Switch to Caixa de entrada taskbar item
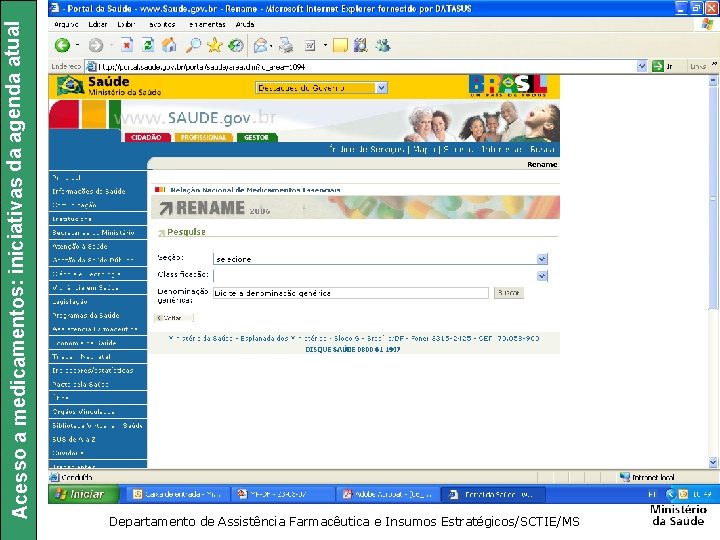Image resolution: width=720 pixels, height=540 pixels. [177, 494]
